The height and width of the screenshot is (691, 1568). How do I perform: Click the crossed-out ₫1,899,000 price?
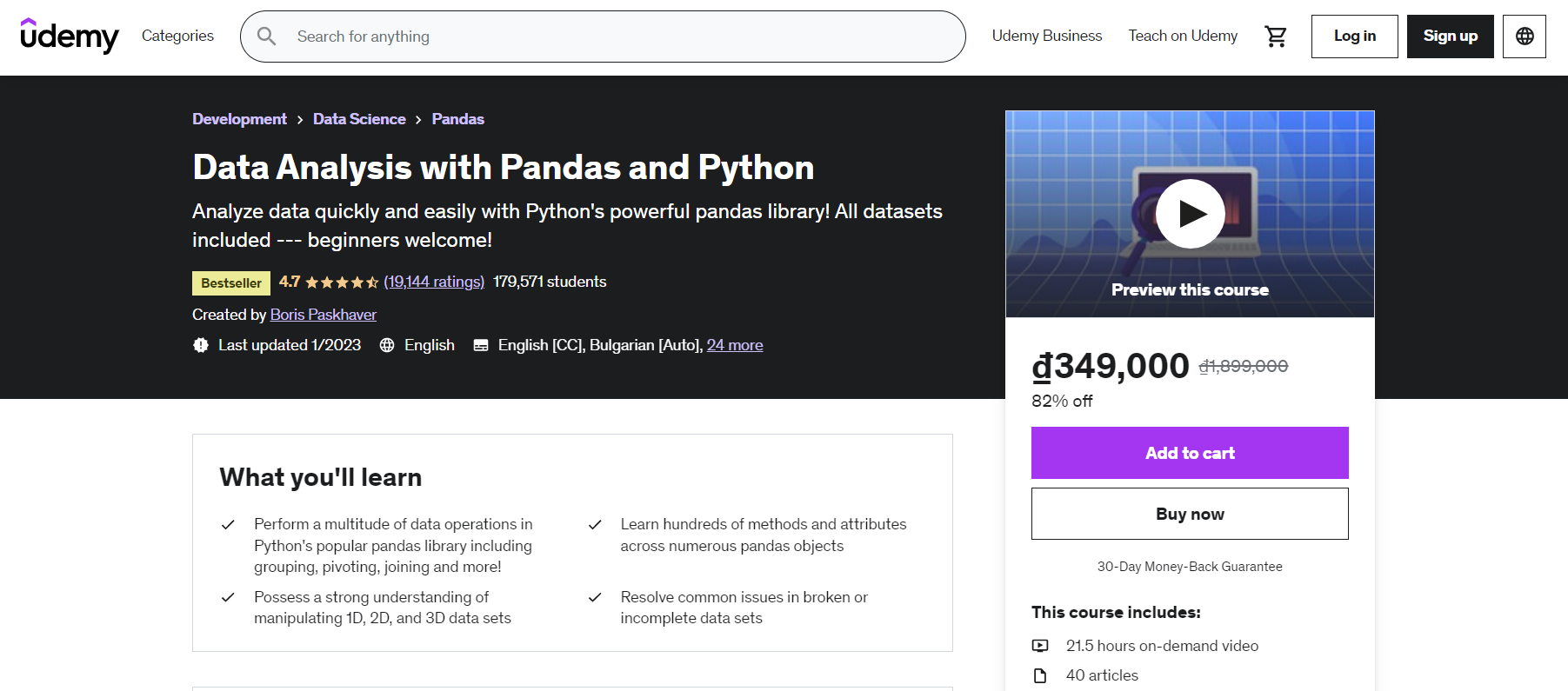pos(1244,367)
